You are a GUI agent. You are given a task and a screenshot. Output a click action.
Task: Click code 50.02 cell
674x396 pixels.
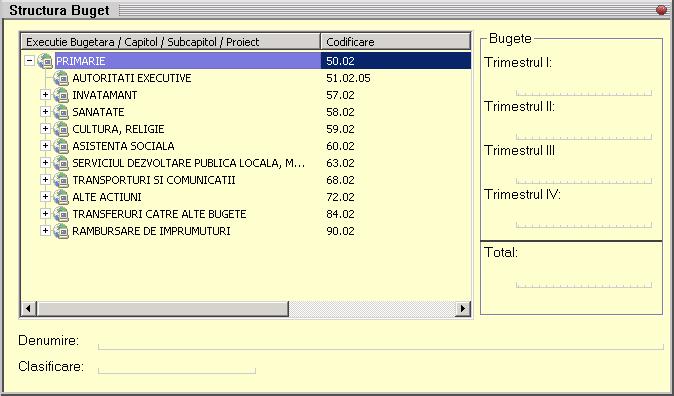point(340,61)
